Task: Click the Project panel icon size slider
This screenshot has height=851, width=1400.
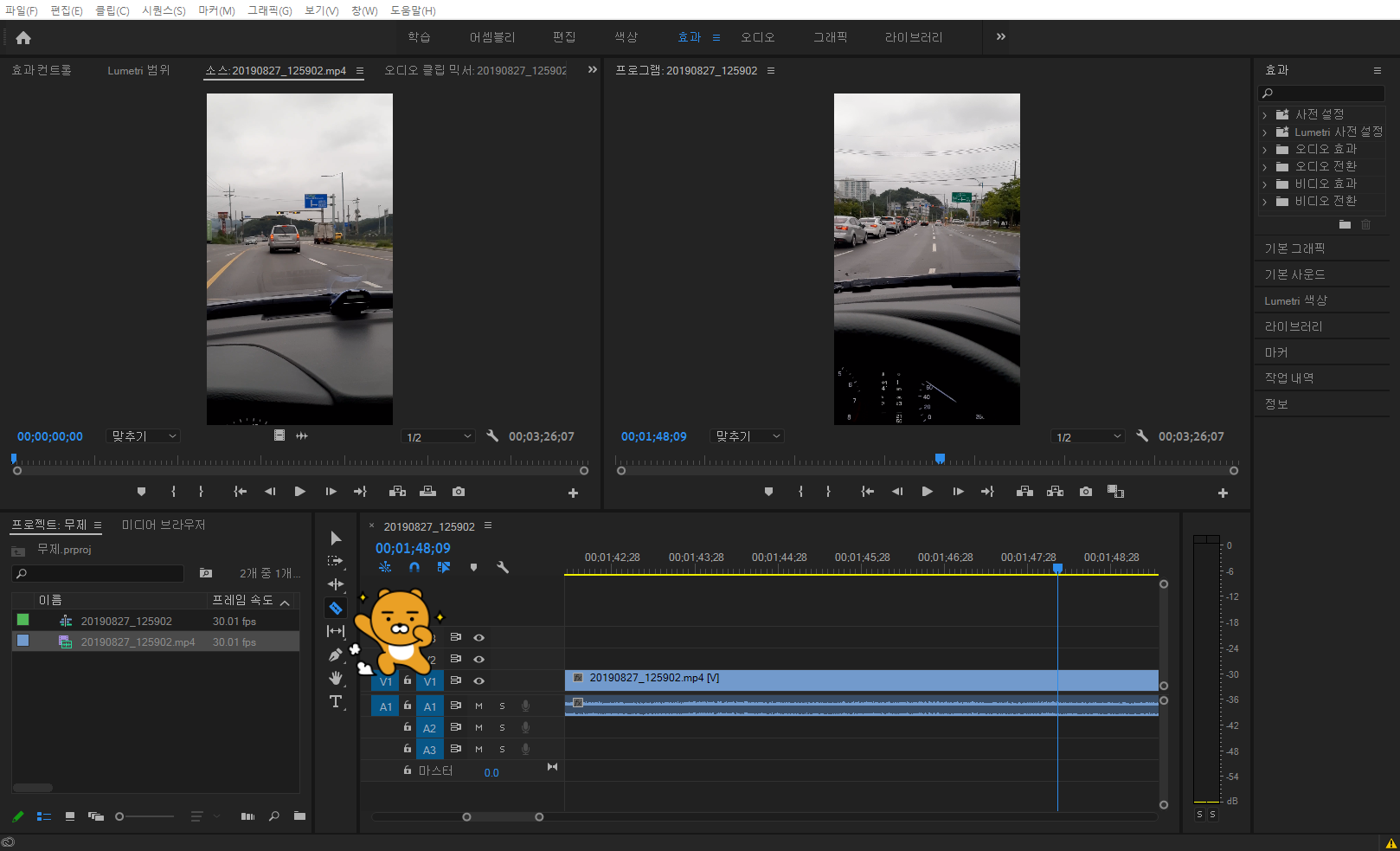Action: coord(120,816)
